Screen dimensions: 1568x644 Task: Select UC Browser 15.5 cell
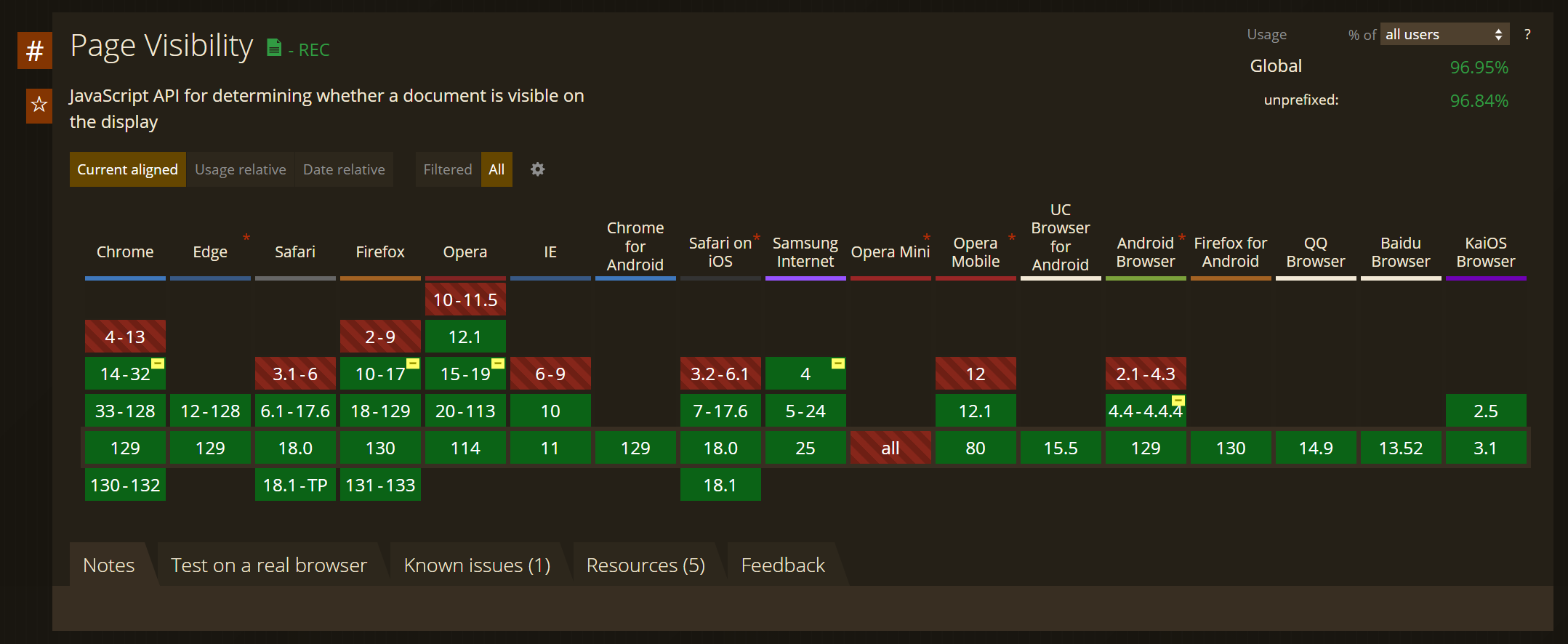point(1061,448)
